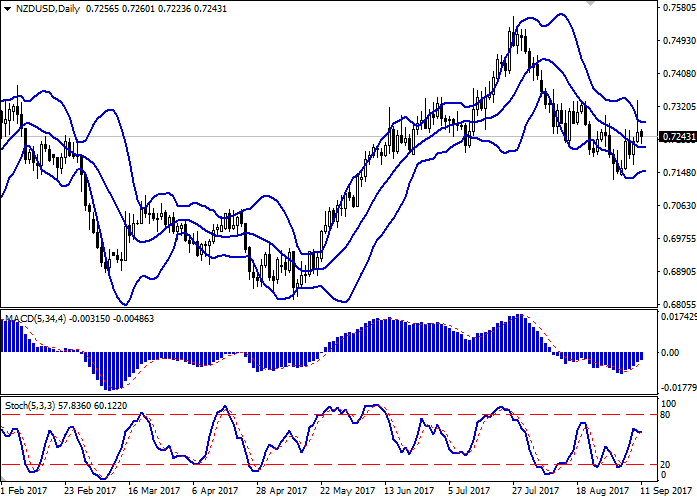Select date label 28 Apr 2017

point(282,491)
